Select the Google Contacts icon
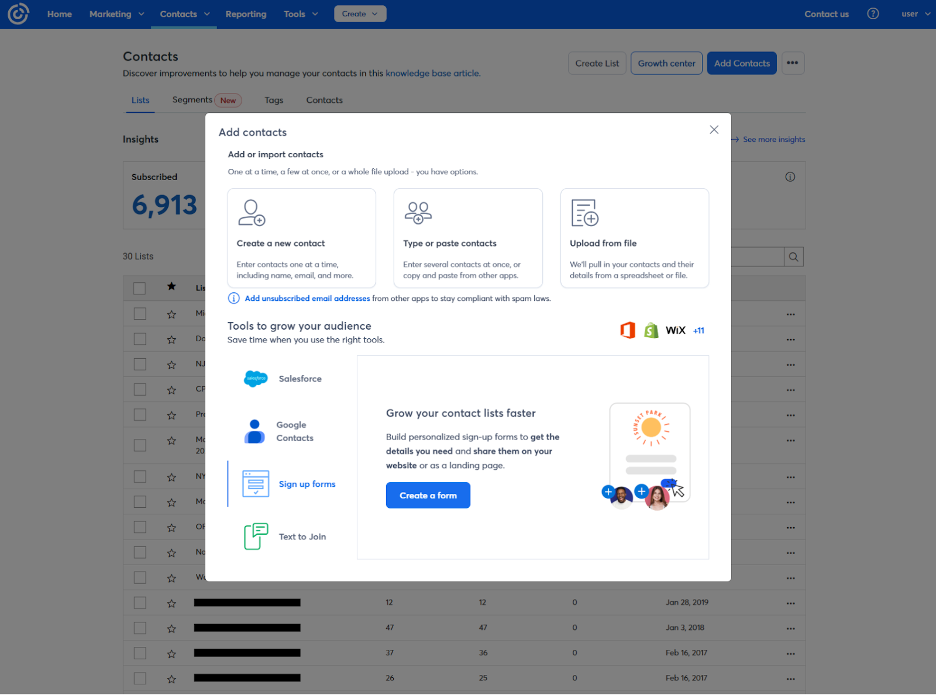Image resolution: width=936 pixels, height=696 pixels. (x=255, y=431)
